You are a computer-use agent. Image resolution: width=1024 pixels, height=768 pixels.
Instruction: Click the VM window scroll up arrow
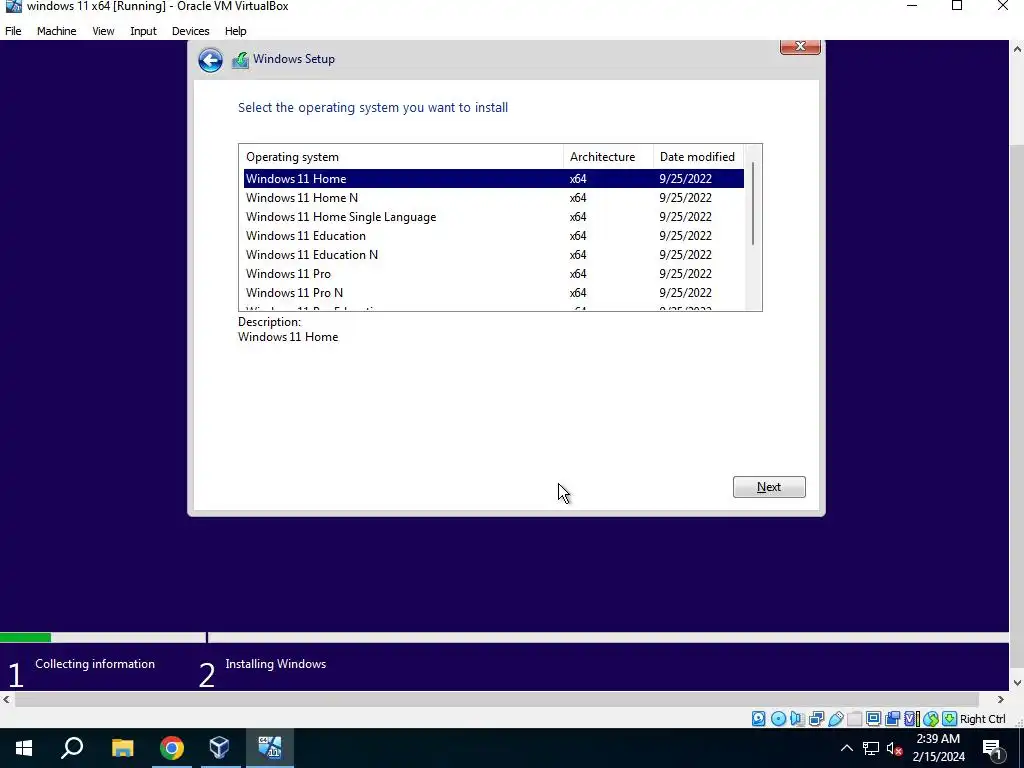click(x=1017, y=49)
